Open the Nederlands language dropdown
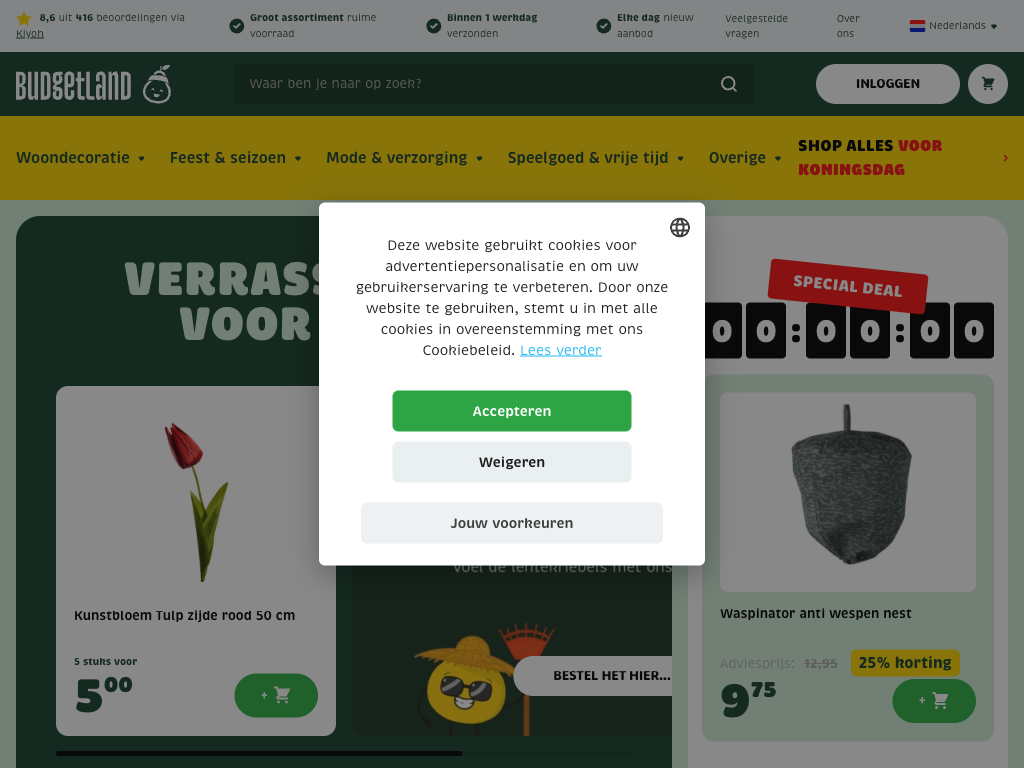Screen dimensions: 1024x768 tap(953, 26)
